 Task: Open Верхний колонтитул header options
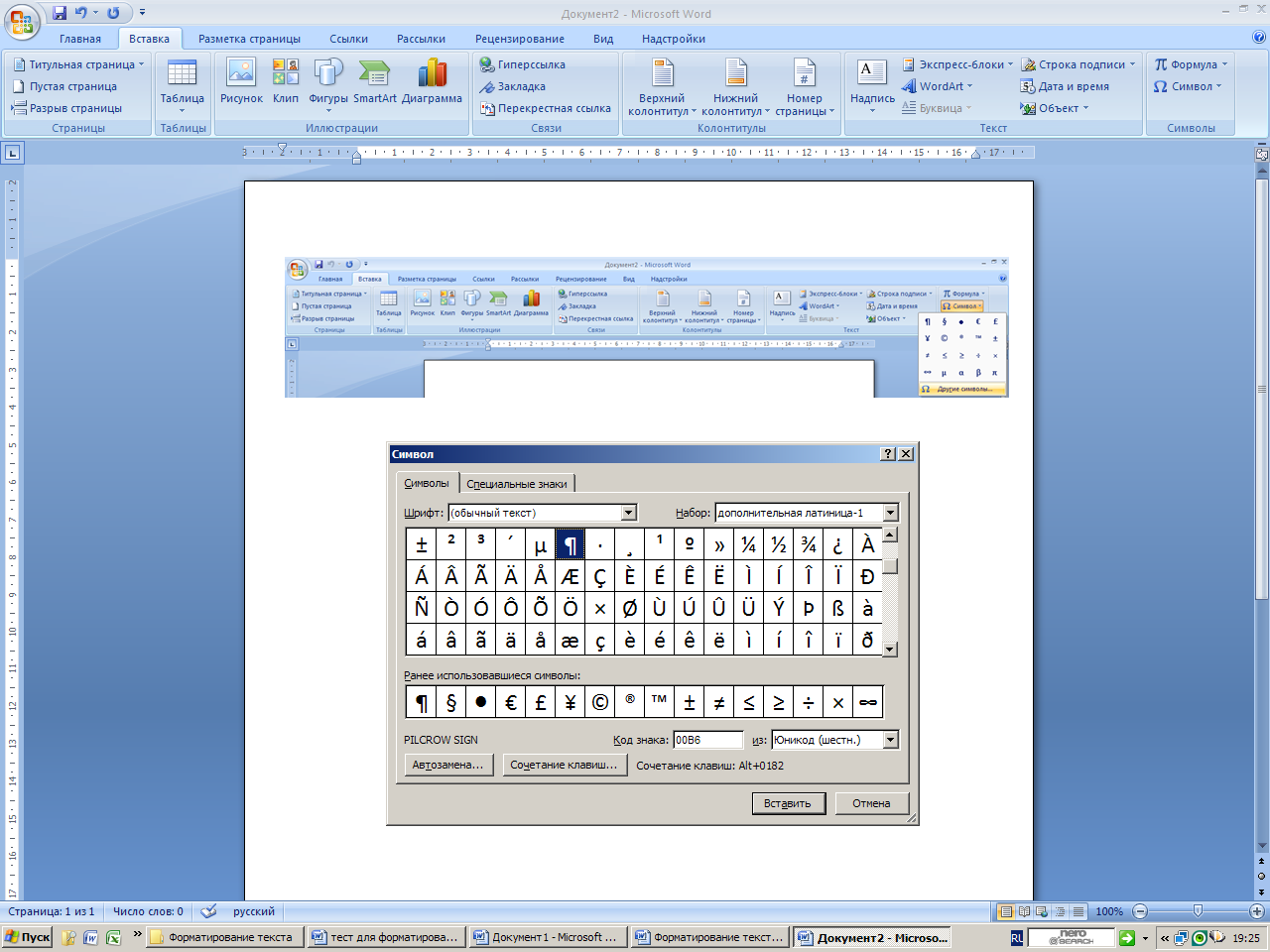pyautogui.click(x=662, y=87)
